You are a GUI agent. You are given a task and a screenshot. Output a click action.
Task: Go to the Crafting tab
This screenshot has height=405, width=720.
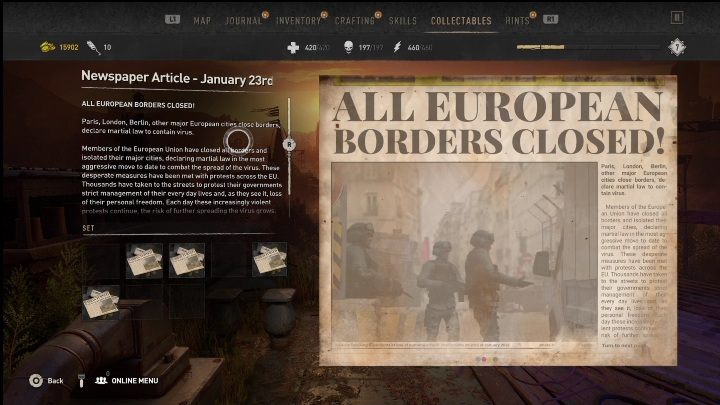[355, 21]
